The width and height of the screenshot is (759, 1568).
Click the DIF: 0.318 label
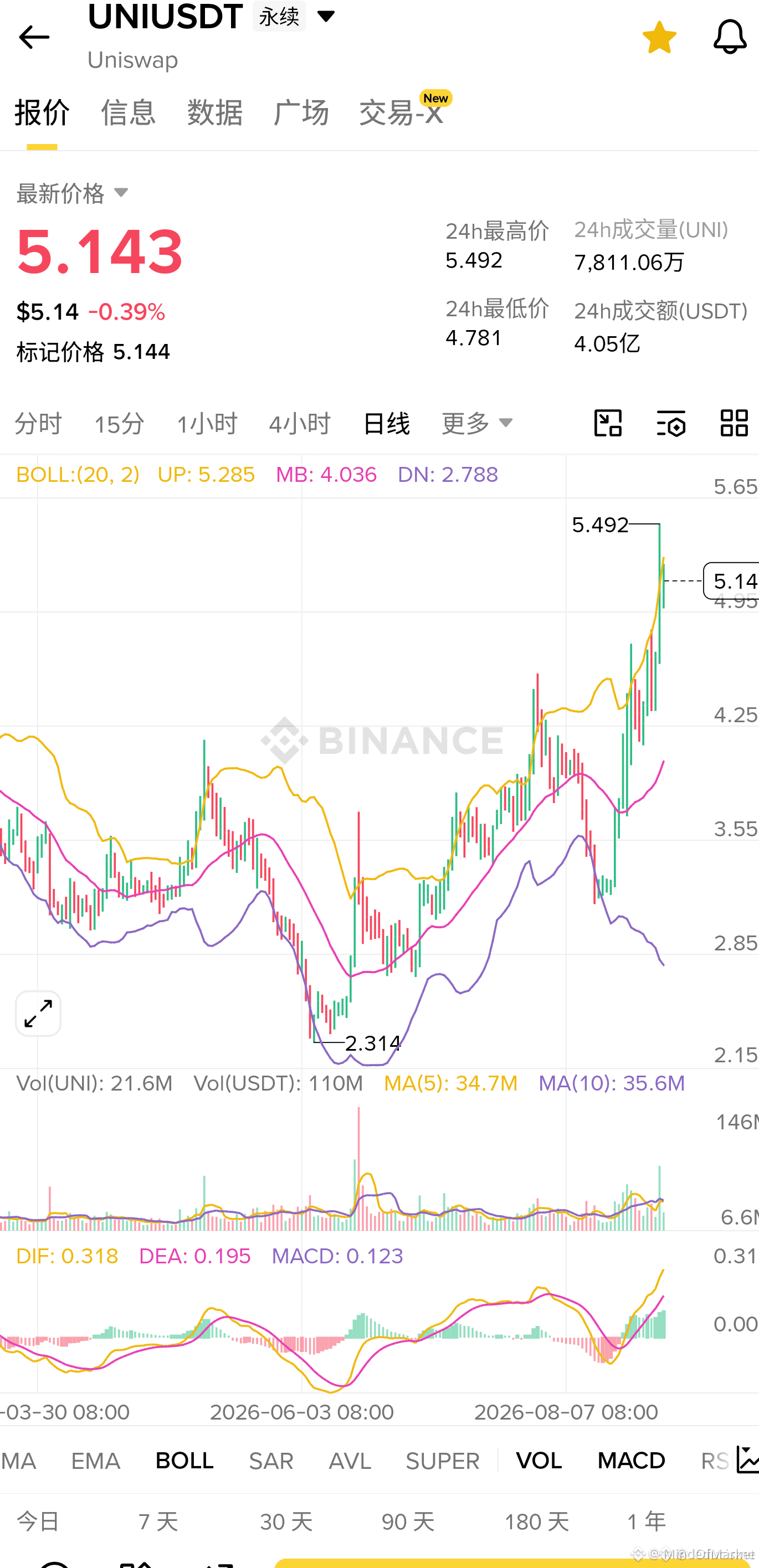[x=67, y=1256]
